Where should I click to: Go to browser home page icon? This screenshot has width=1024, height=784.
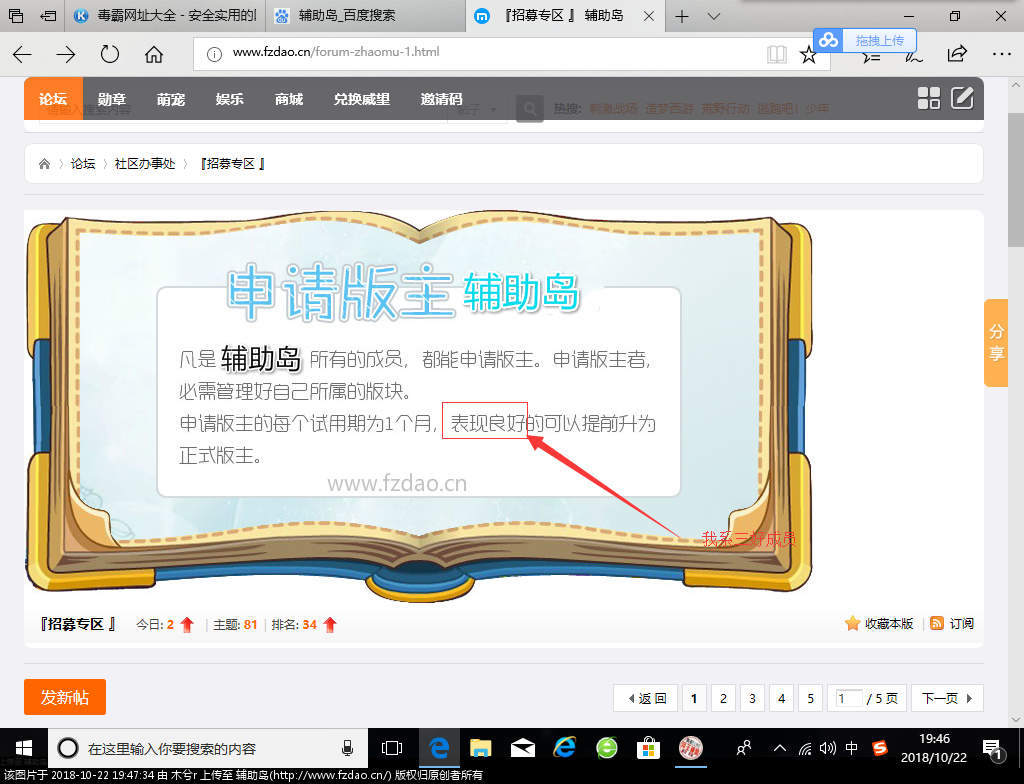pos(154,54)
